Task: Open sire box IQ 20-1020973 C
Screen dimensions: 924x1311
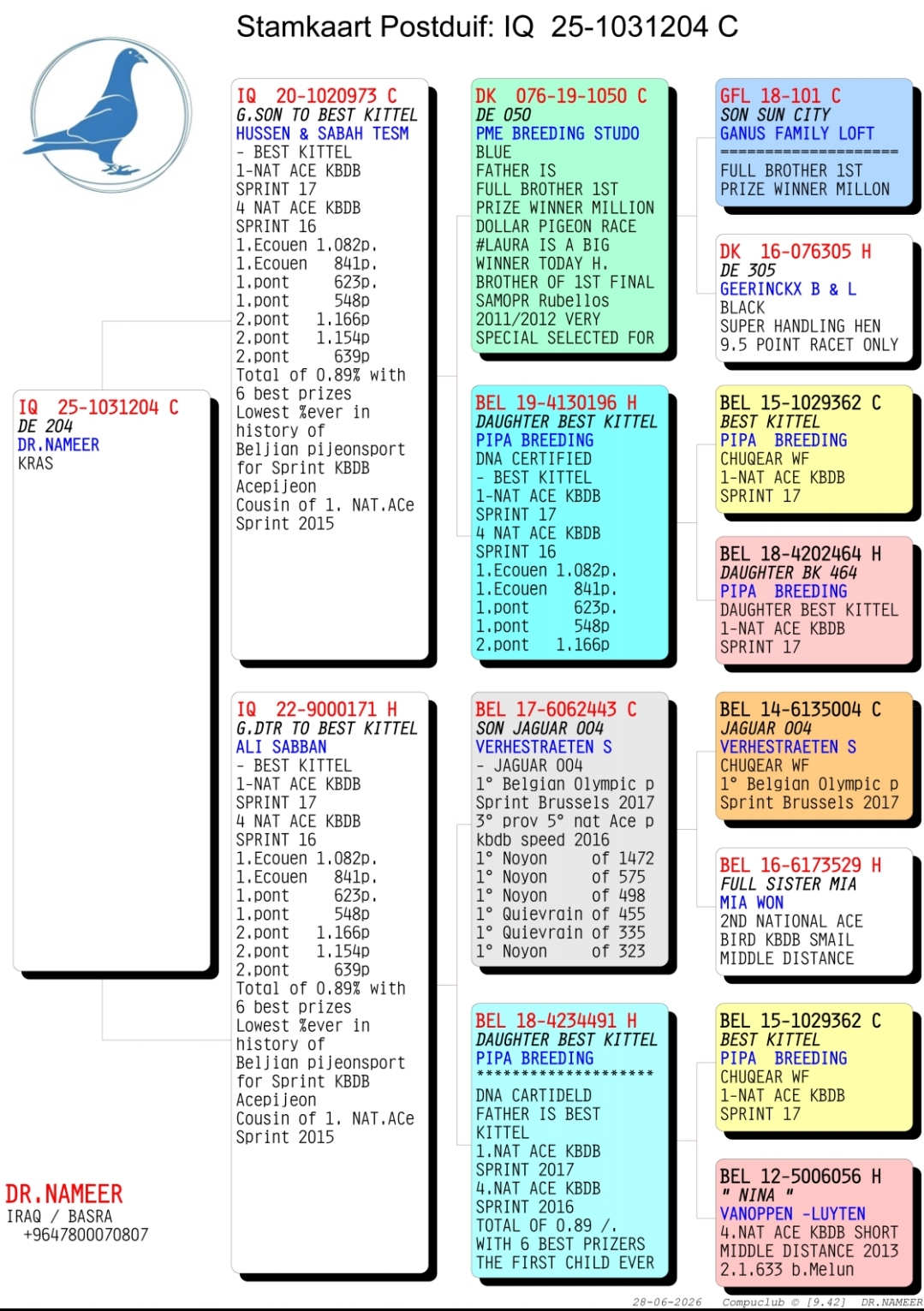Action: (330, 369)
